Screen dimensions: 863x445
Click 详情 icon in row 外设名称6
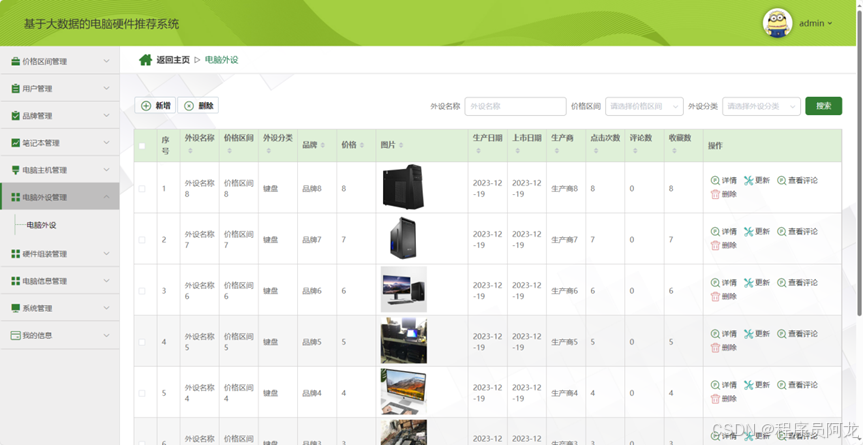click(x=715, y=283)
